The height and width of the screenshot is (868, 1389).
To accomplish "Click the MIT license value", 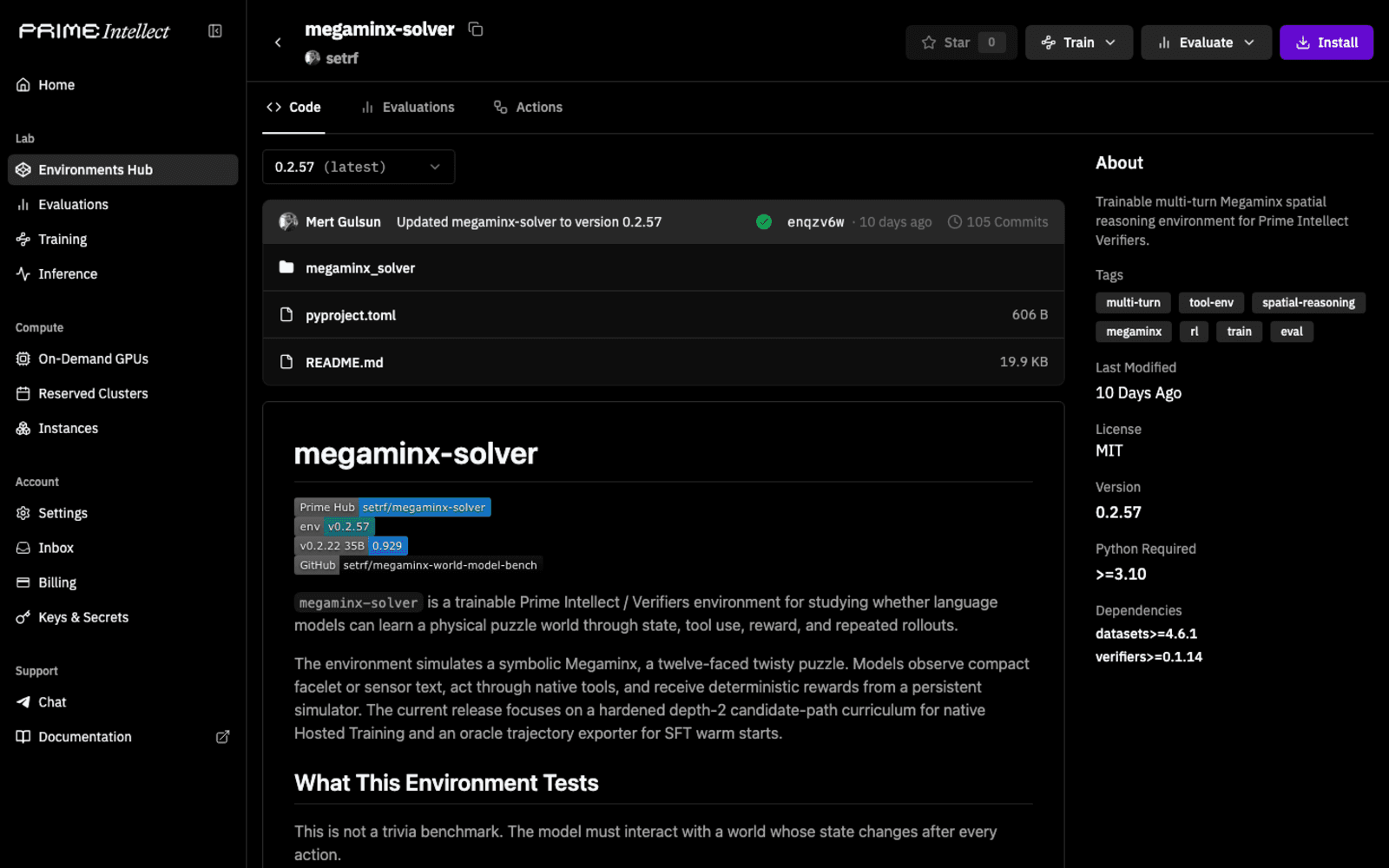I will (1109, 450).
